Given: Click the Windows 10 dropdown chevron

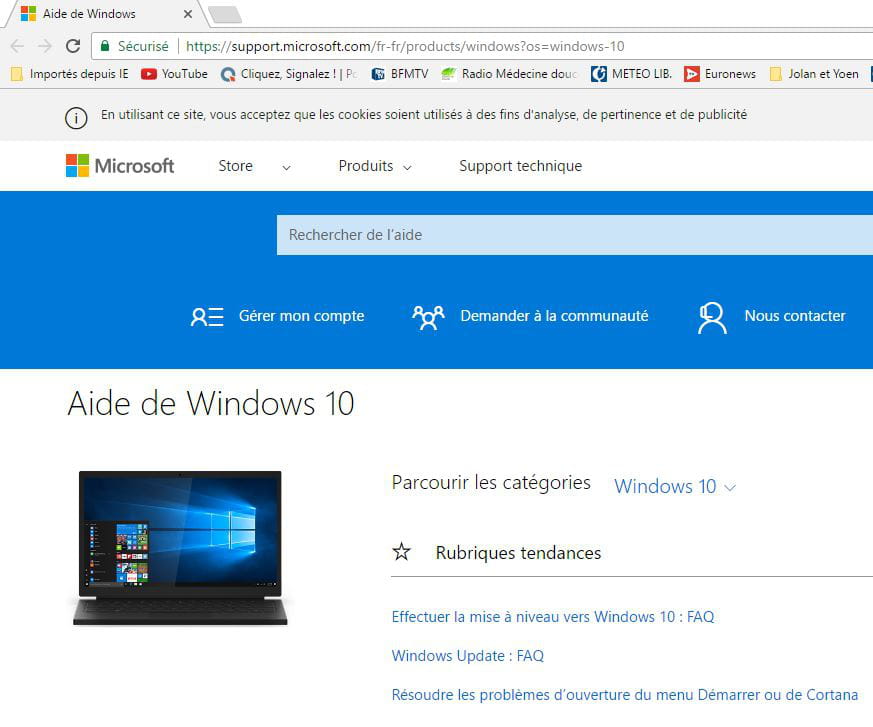Looking at the screenshot, I should point(730,488).
